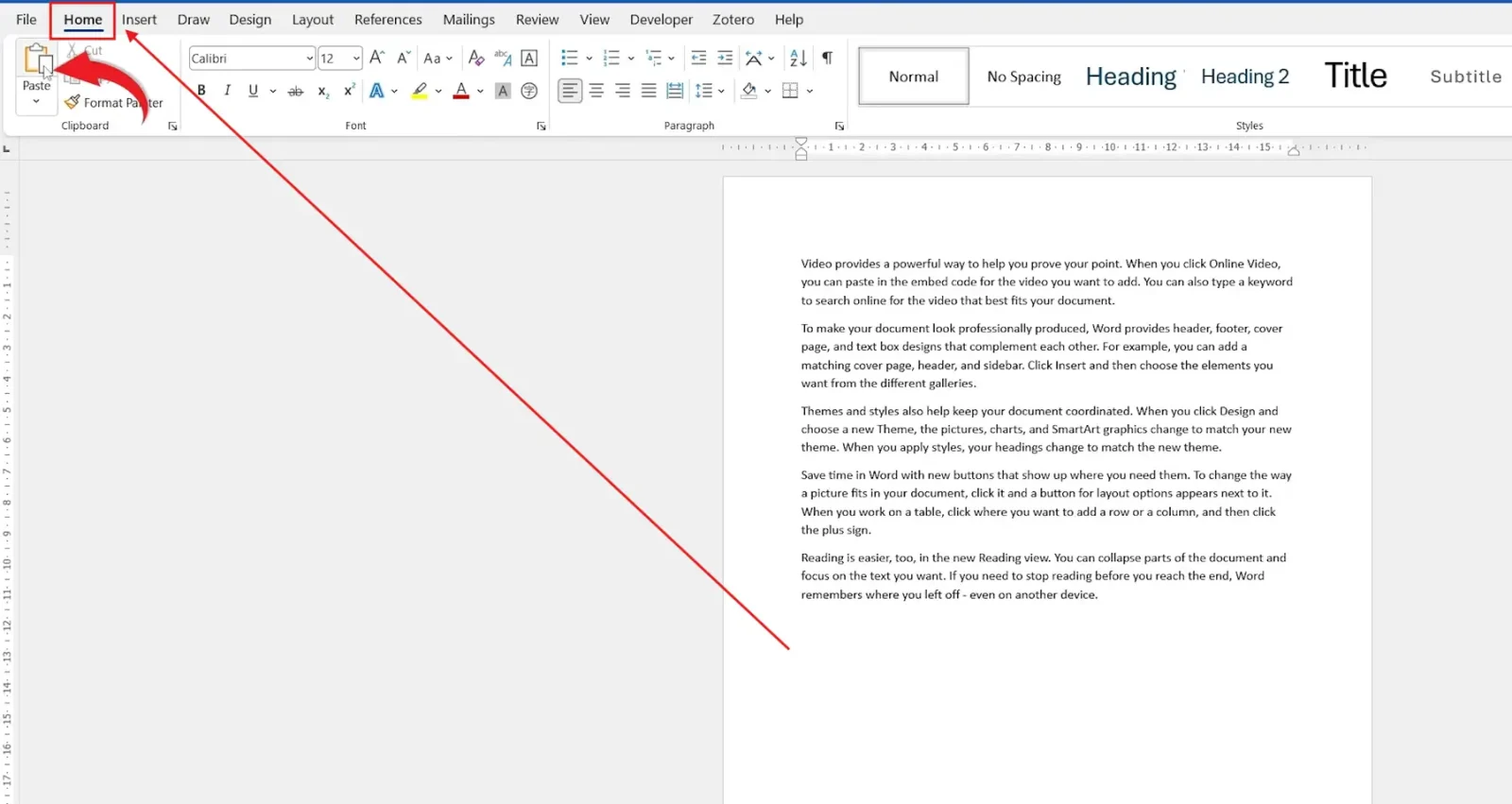This screenshot has width=1512, height=804.
Task: Highlight text with the yellow highlighter pen
Action: (x=420, y=91)
